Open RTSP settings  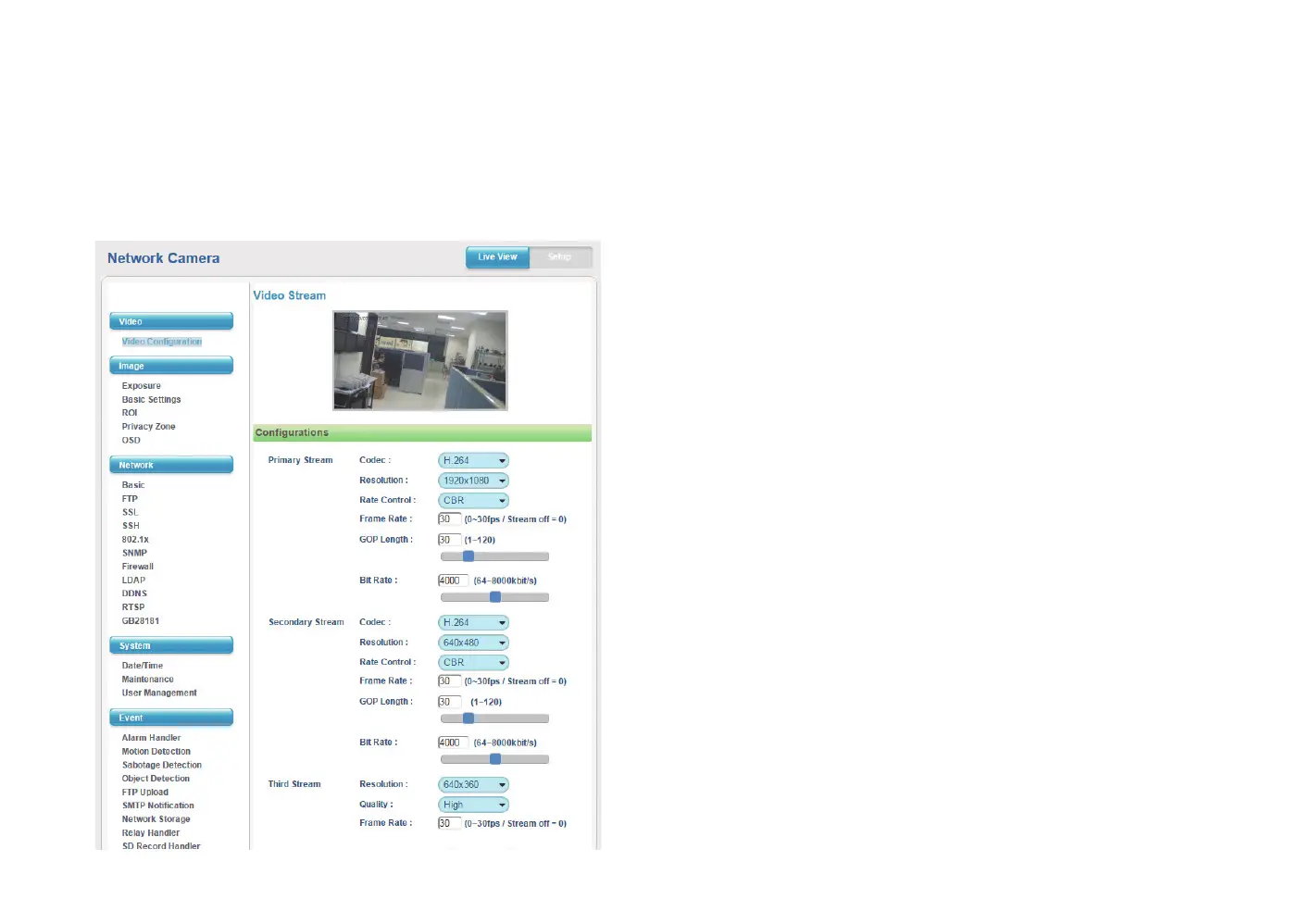point(133,607)
